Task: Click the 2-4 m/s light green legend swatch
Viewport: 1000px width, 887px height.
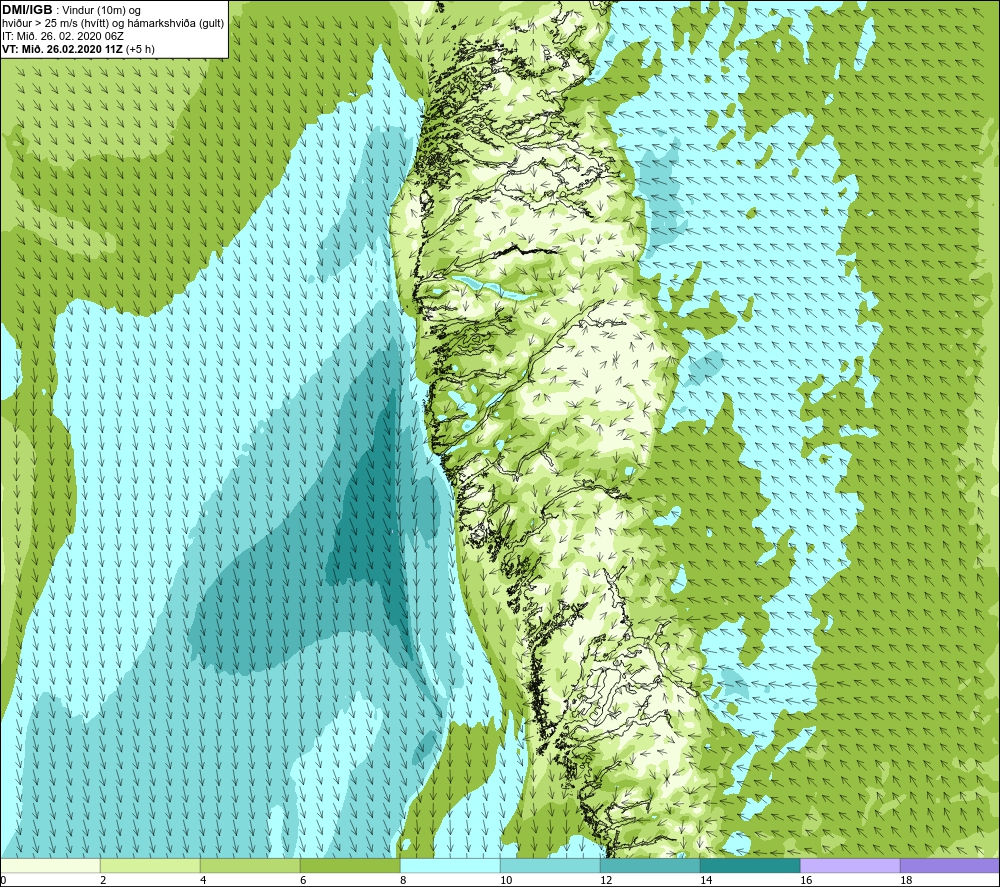Action: pyautogui.click(x=151, y=865)
